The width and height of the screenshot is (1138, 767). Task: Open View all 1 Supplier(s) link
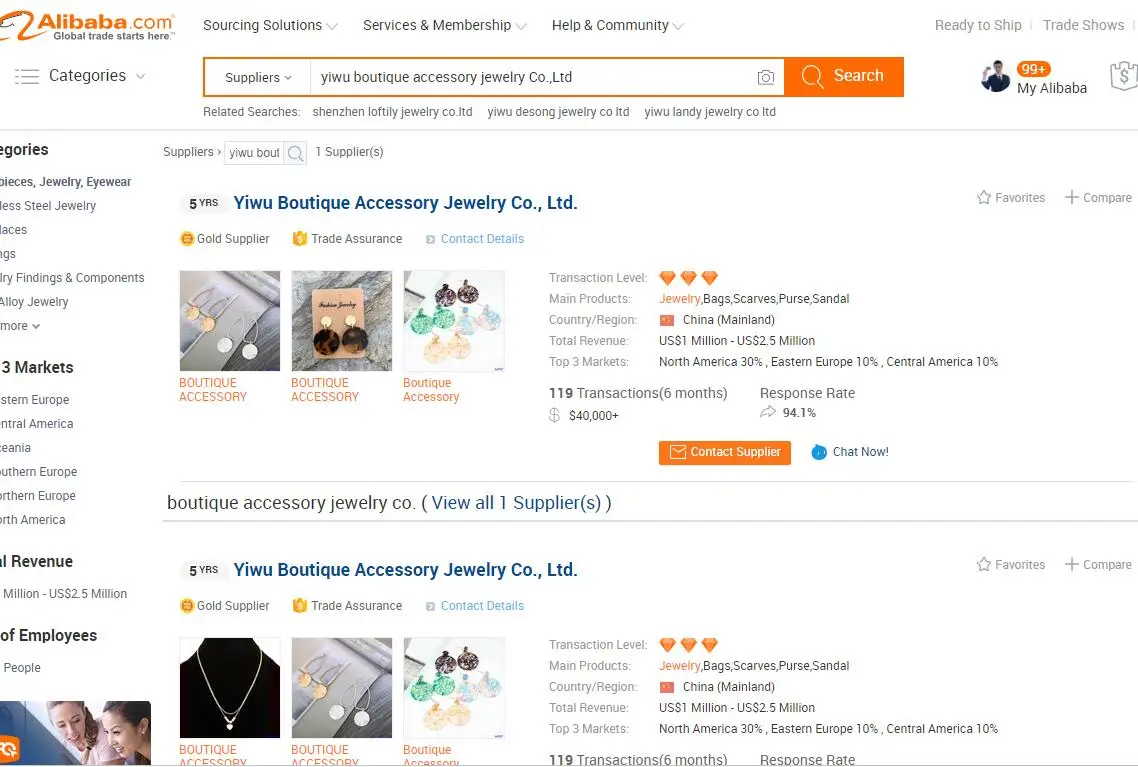516,503
